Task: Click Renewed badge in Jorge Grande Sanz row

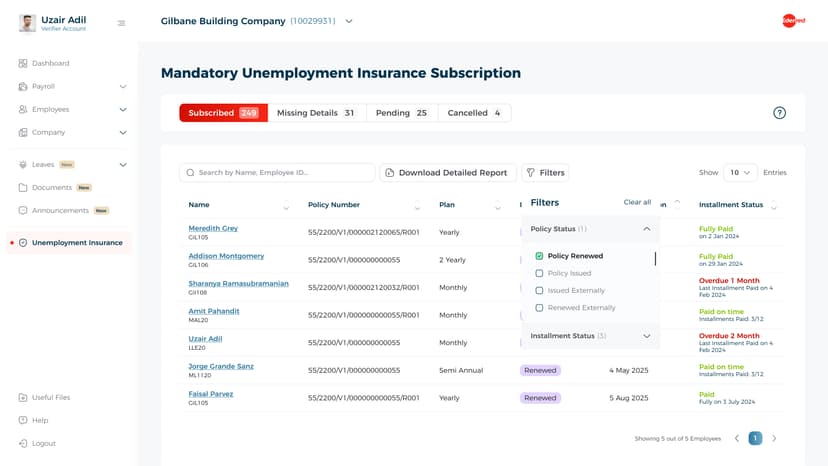Action: coord(540,370)
